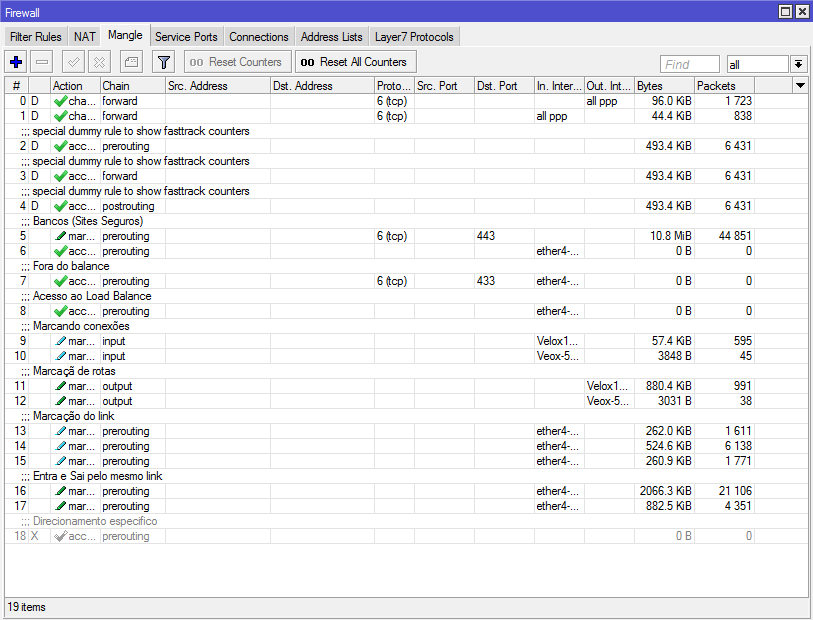Click 'all ppp' out interface in rule 0
813x620 pixels.
point(609,101)
